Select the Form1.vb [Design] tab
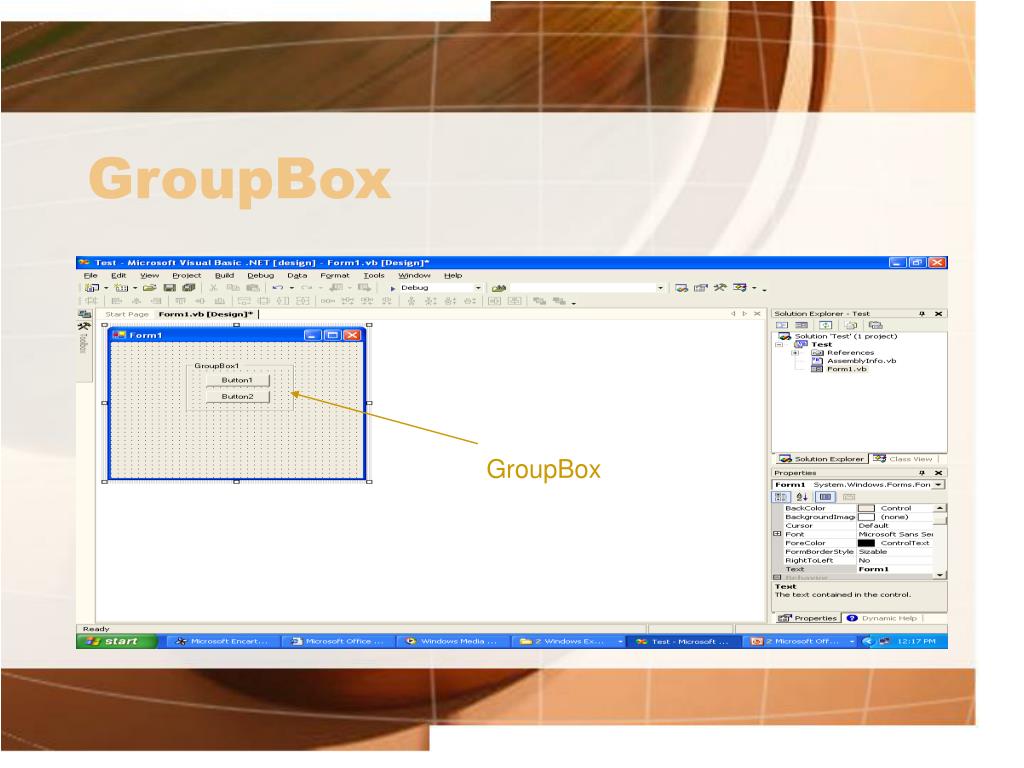 (206, 315)
